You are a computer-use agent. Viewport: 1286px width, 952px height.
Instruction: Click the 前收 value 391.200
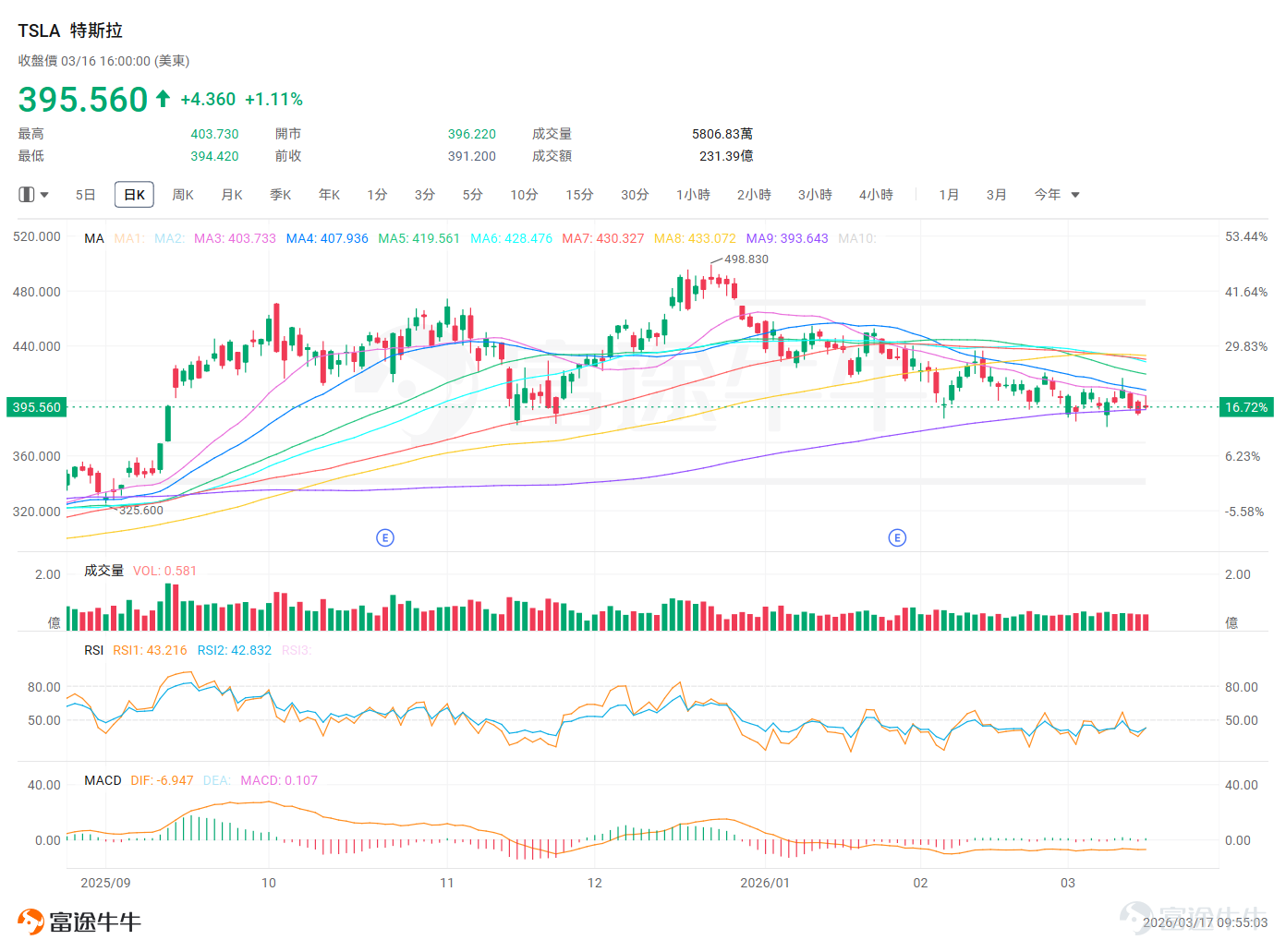pyautogui.click(x=472, y=156)
